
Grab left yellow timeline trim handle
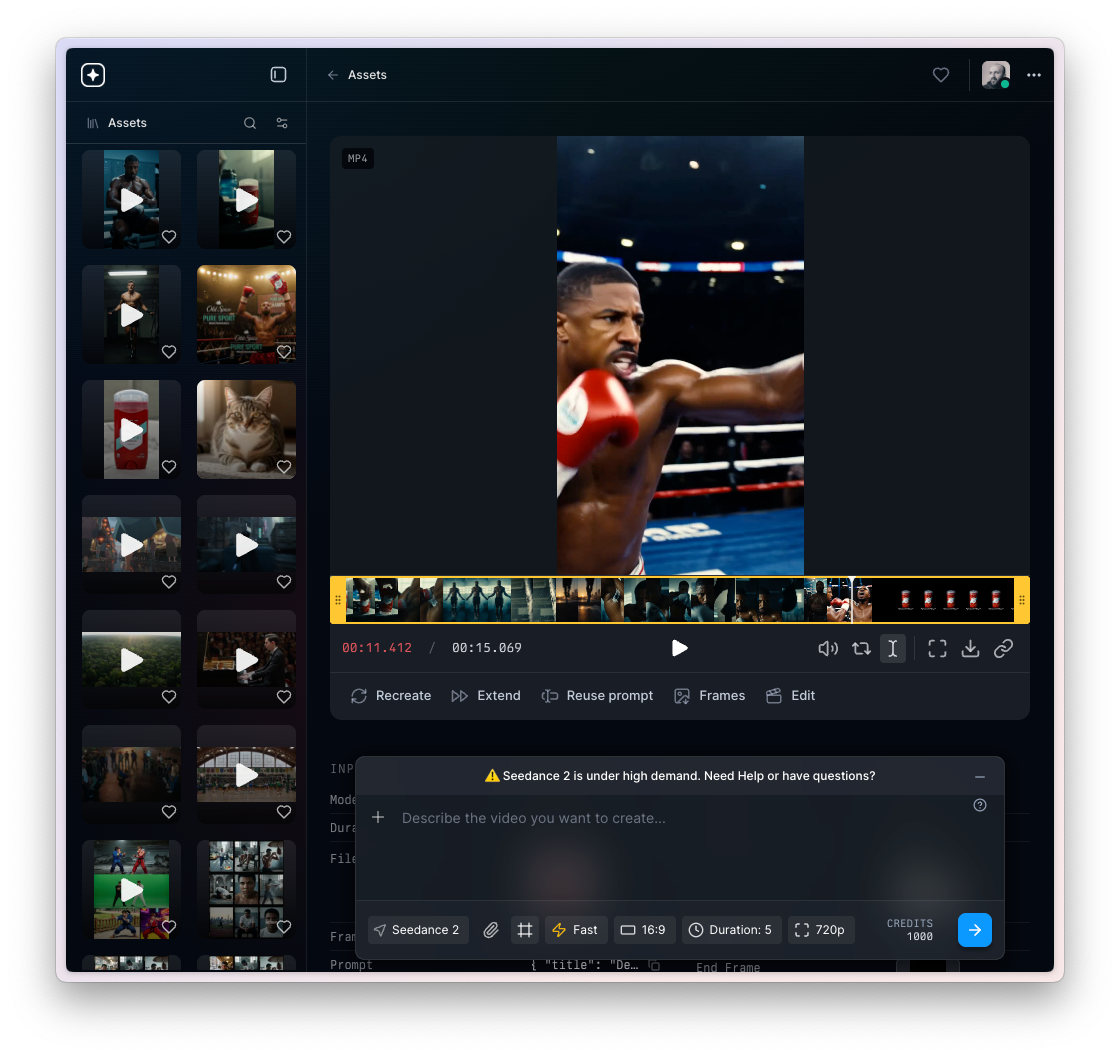tap(338, 600)
